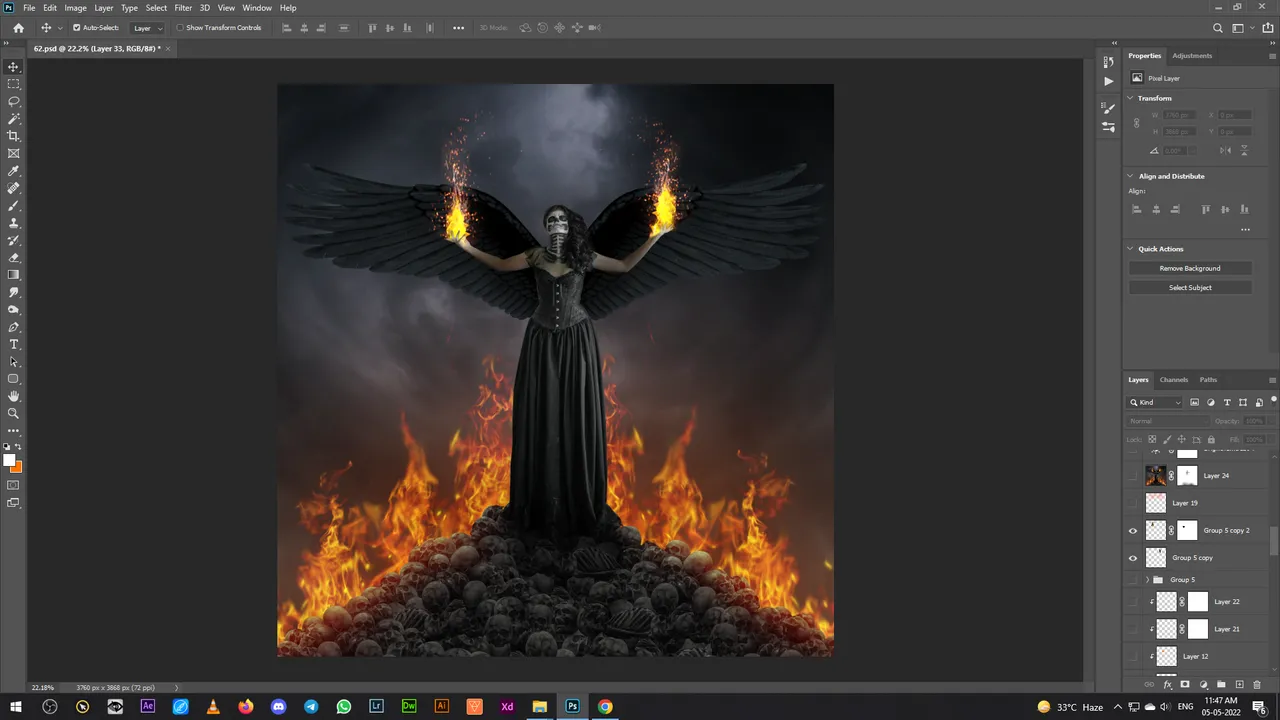Select the Clone Stamp tool

click(x=13, y=223)
